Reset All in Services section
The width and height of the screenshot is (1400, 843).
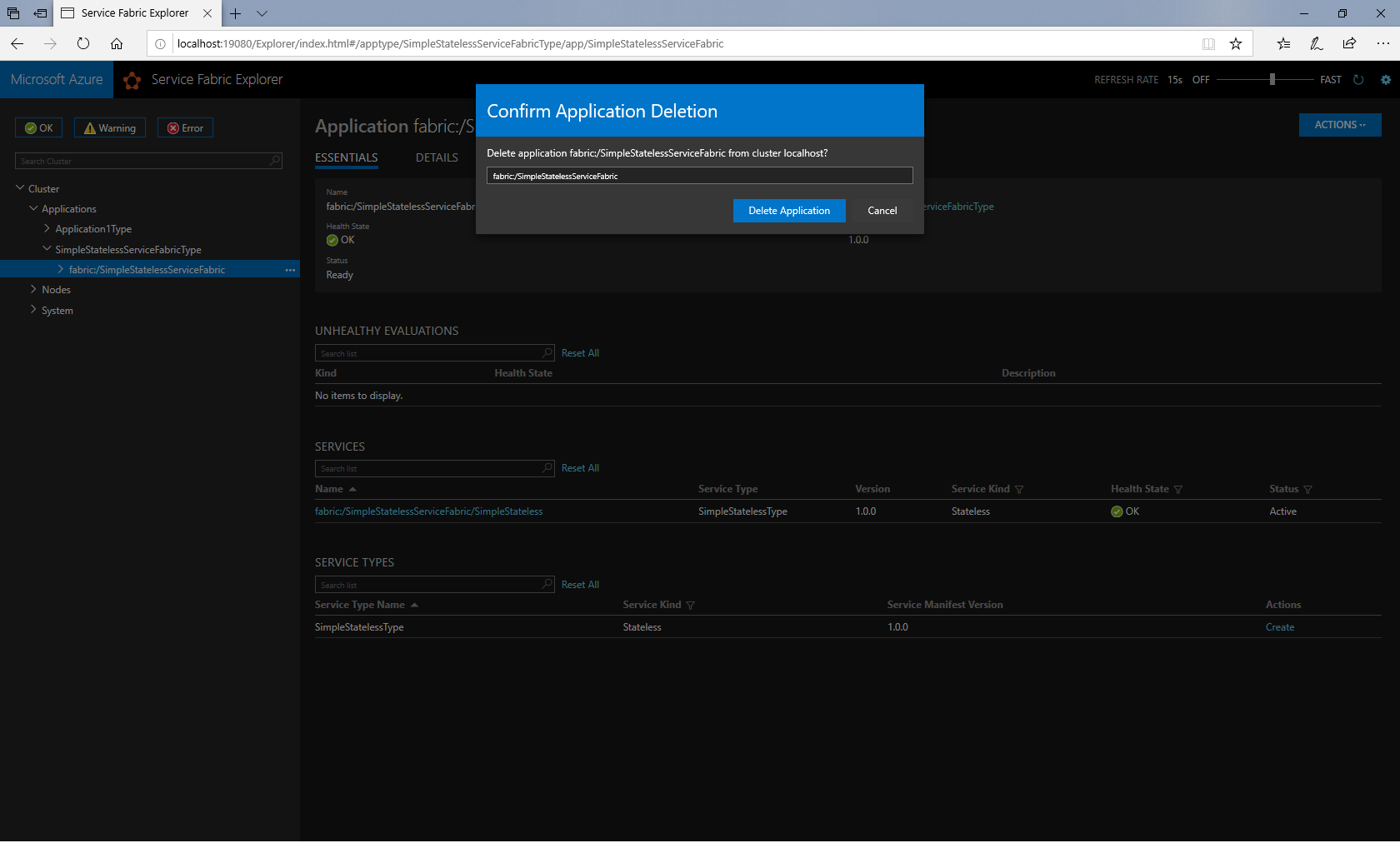(x=580, y=468)
